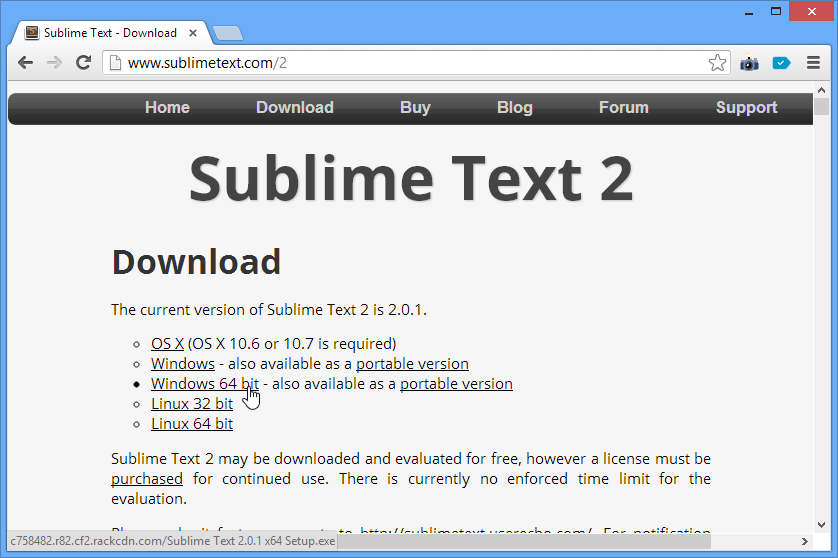Image resolution: width=838 pixels, height=558 pixels.
Task: Open the Blog nav item
Action: [515, 107]
